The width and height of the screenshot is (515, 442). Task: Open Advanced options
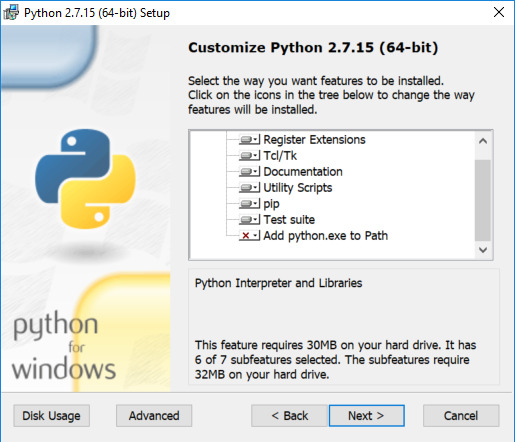(x=154, y=416)
